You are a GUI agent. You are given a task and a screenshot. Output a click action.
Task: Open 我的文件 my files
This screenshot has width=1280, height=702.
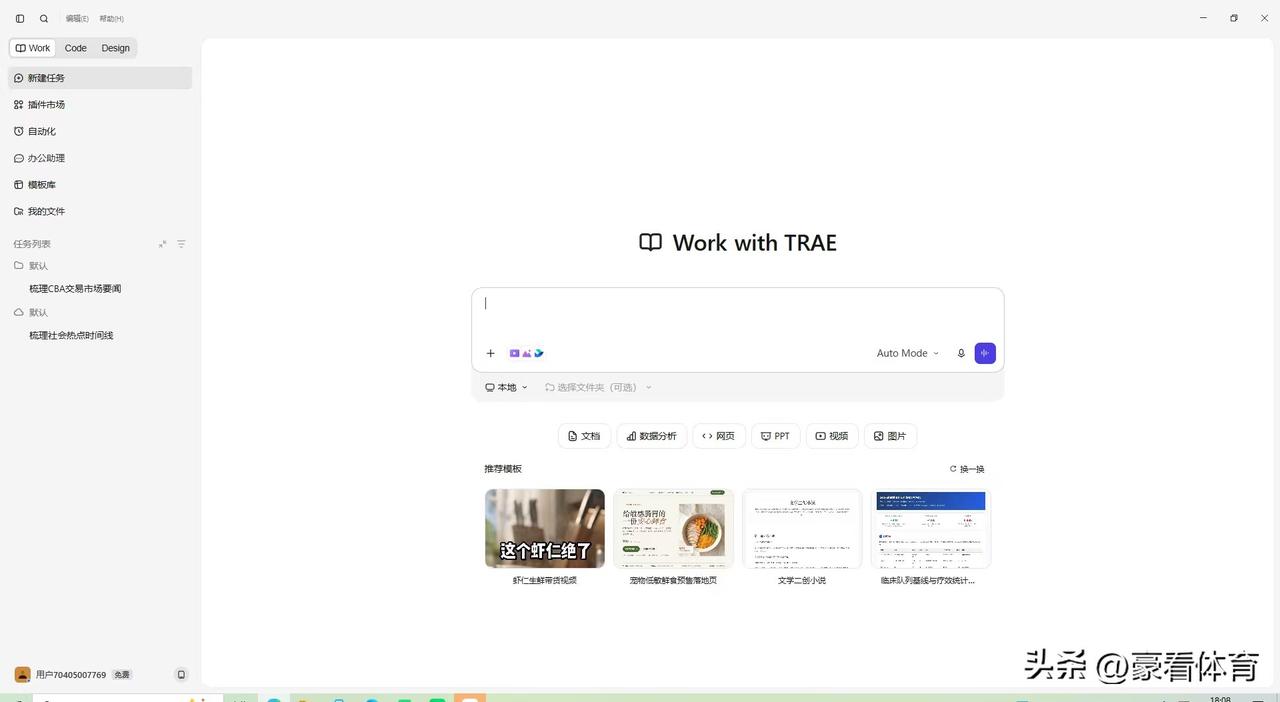pos(100,212)
